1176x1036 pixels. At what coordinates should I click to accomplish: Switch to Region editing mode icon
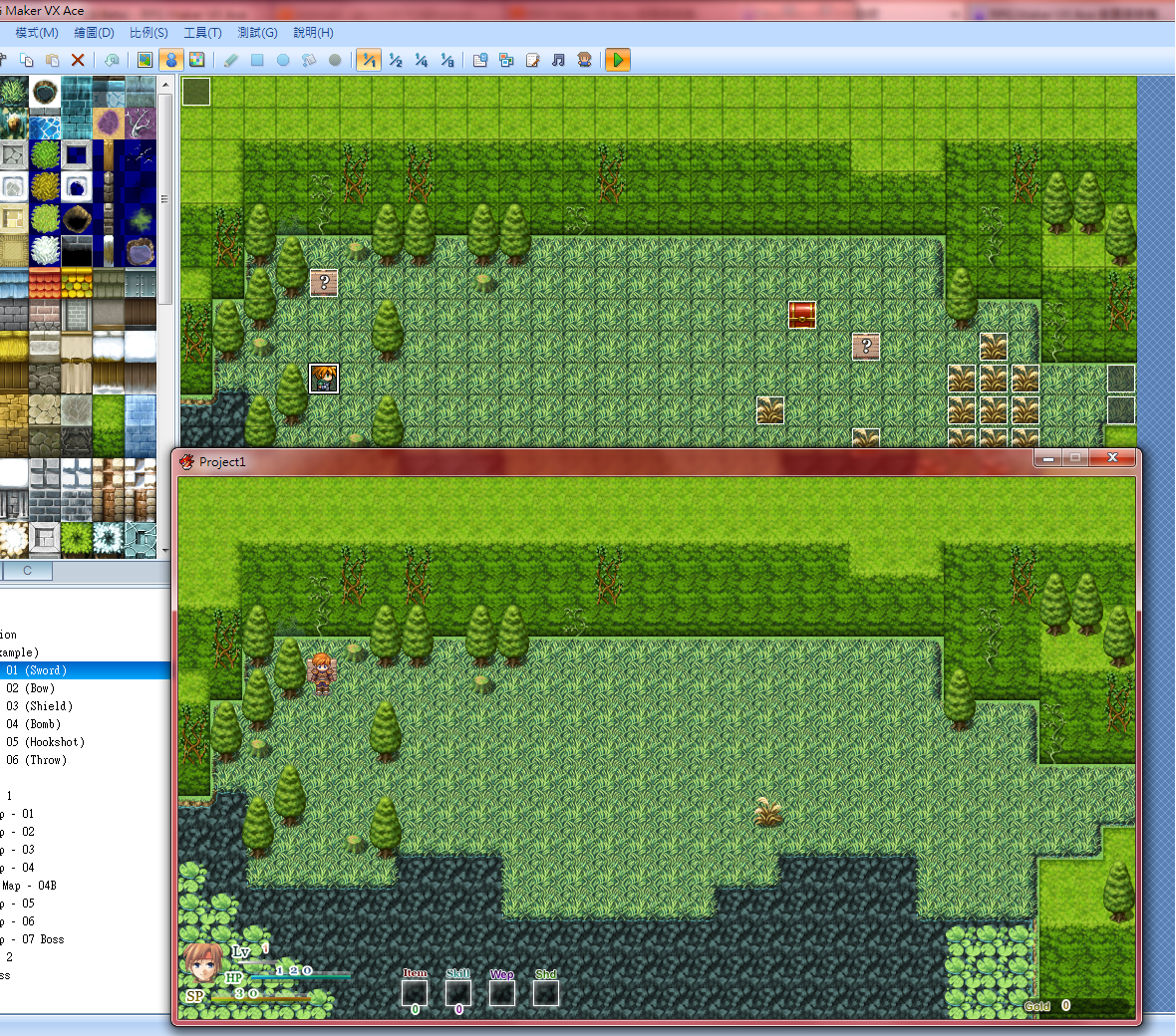[x=196, y=60]
